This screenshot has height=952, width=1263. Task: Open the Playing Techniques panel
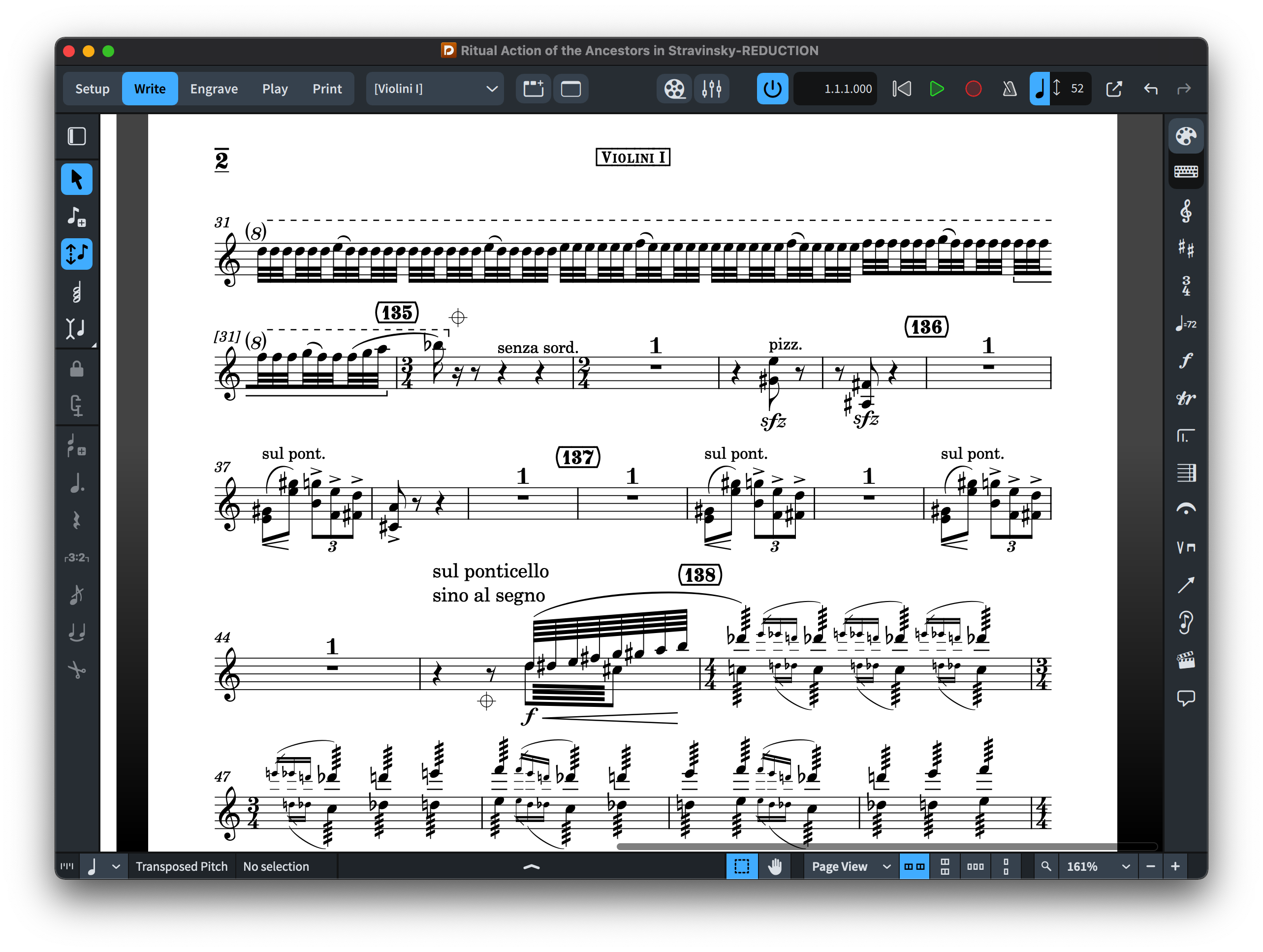(x=1185, y=547)
